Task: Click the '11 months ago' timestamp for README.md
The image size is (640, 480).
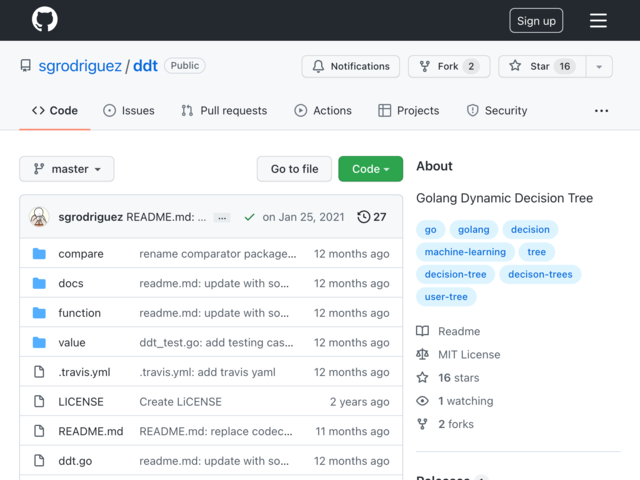Action: click(x=352, y=431)
